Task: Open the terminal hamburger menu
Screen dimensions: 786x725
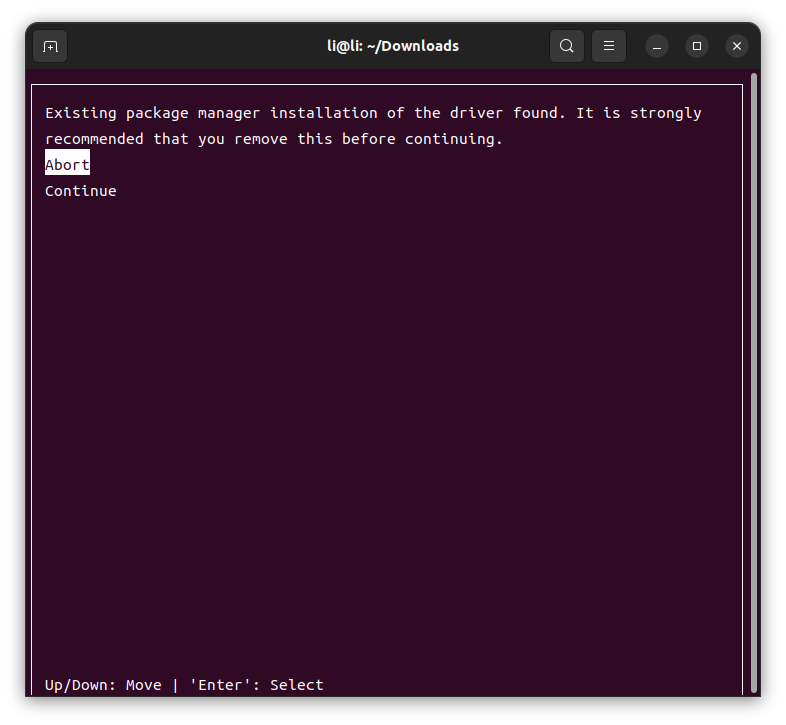Action: (x=609, y=46)
